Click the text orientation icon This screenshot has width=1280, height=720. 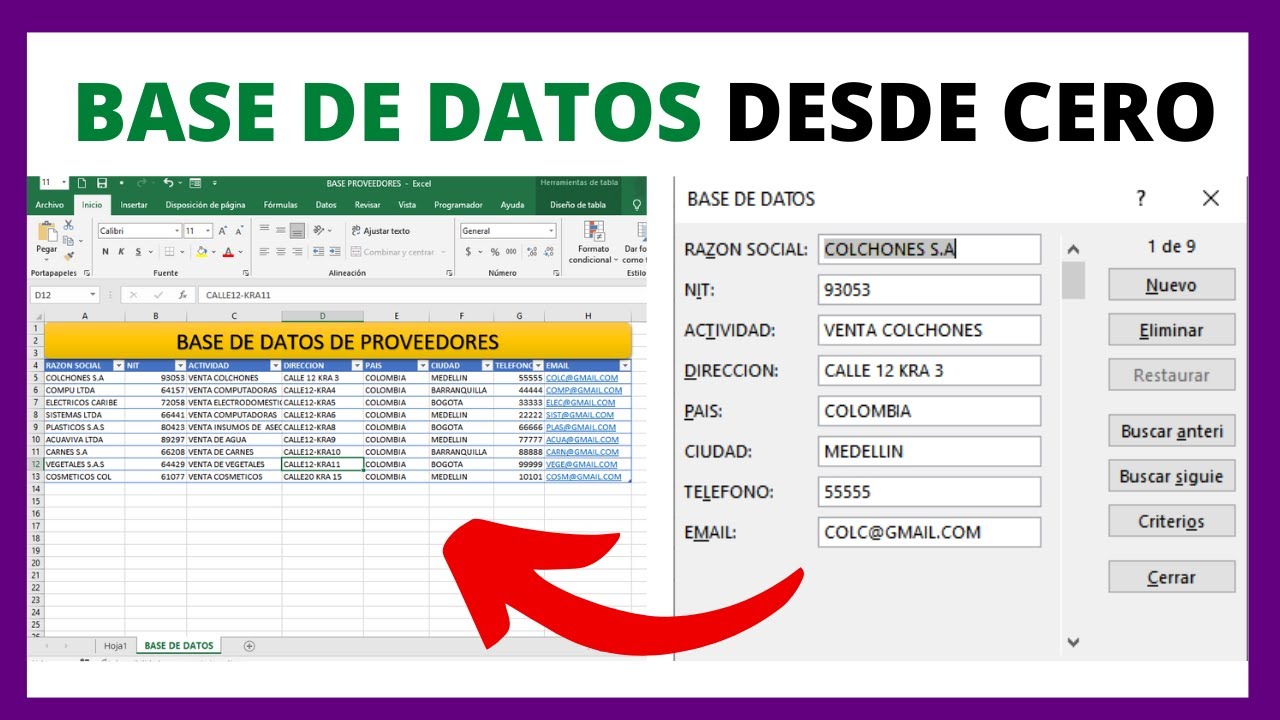(x=318, y=230)
